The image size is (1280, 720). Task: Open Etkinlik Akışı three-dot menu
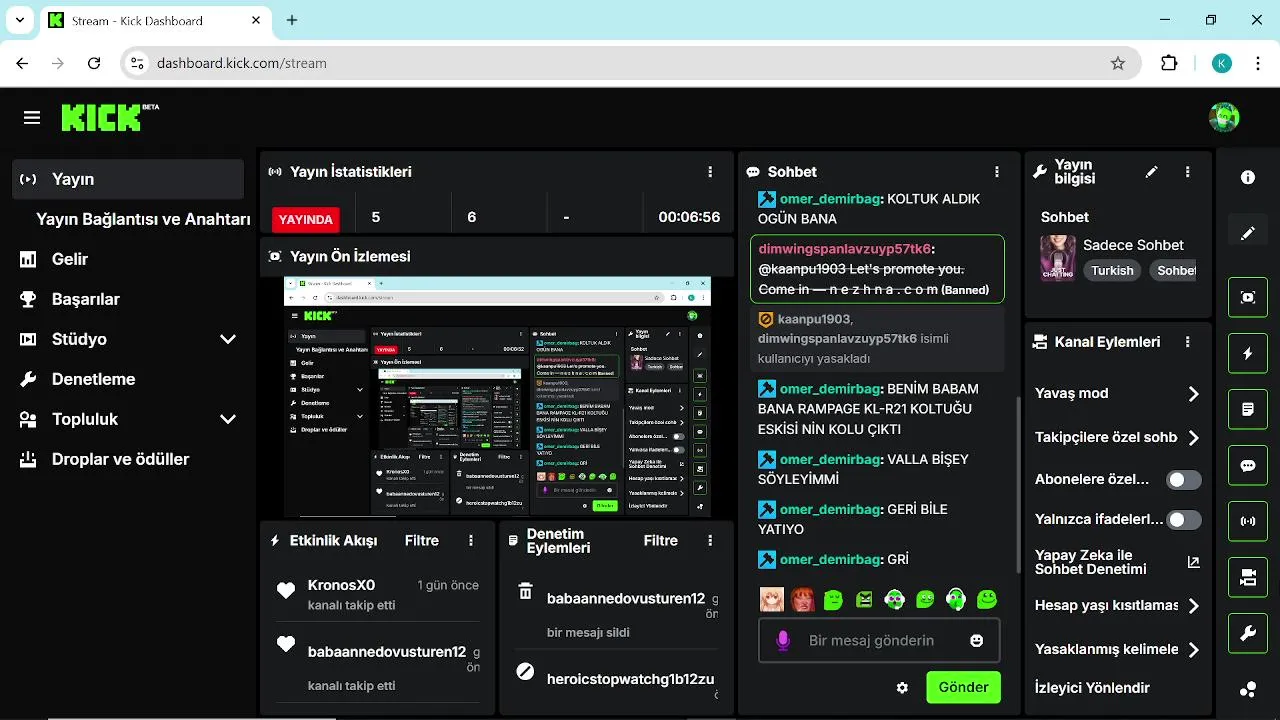pyautogui.click(x=471, y=540)
